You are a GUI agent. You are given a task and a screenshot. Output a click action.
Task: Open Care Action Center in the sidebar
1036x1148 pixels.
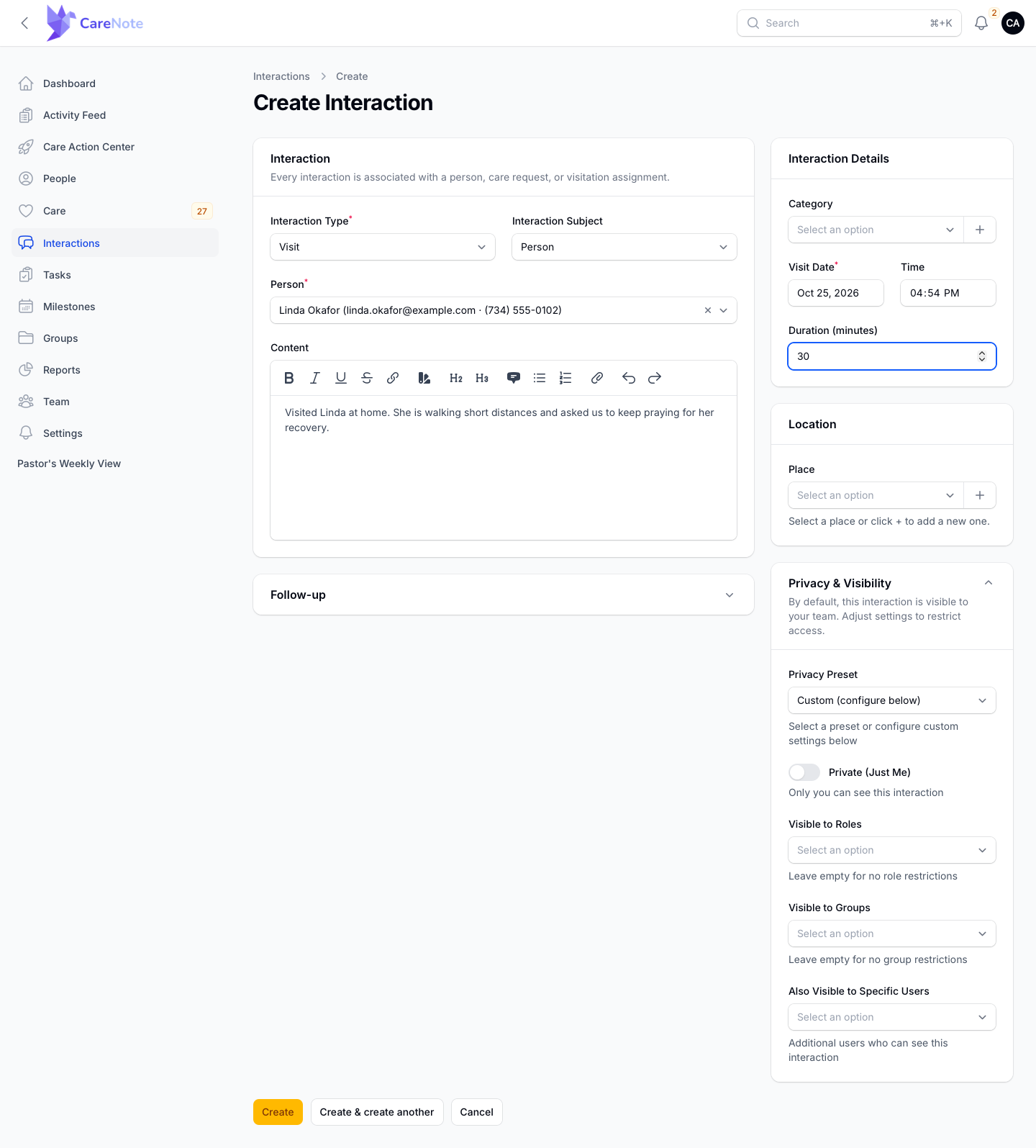pyautogui.click(x=115, y=147)
